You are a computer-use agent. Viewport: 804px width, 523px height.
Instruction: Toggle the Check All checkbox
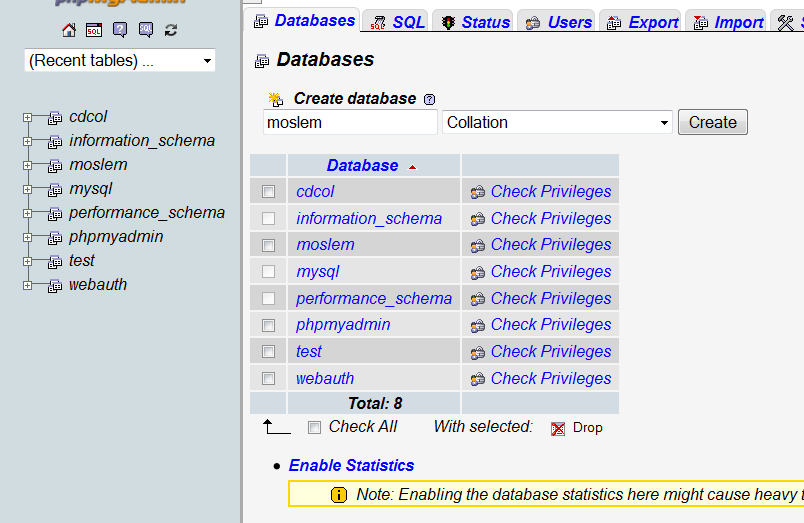pyautogui.click(x=314, y=427)
